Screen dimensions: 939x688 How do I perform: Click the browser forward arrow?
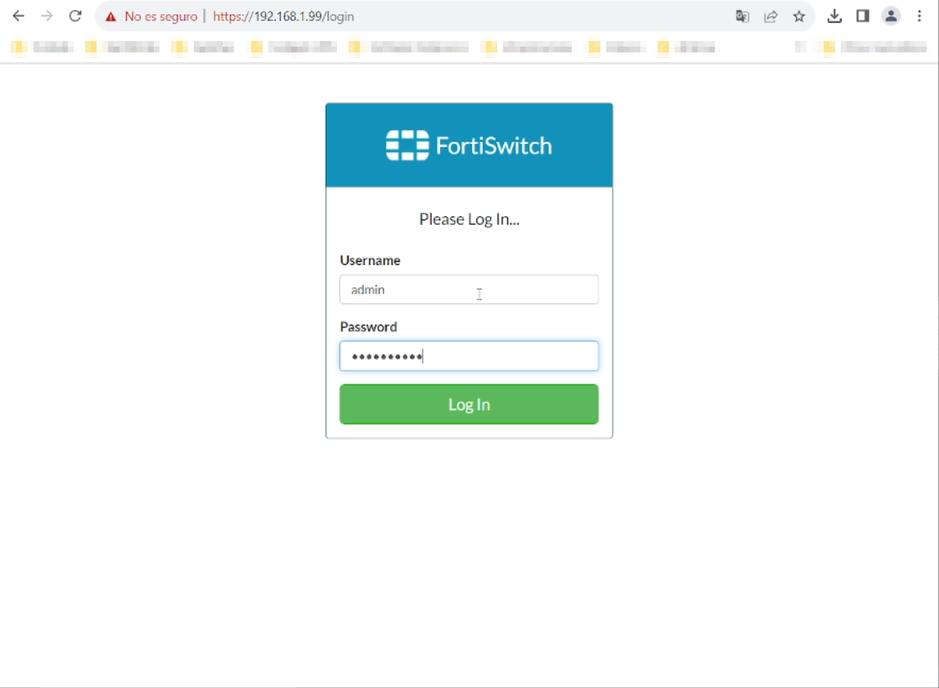pos(47,16)
